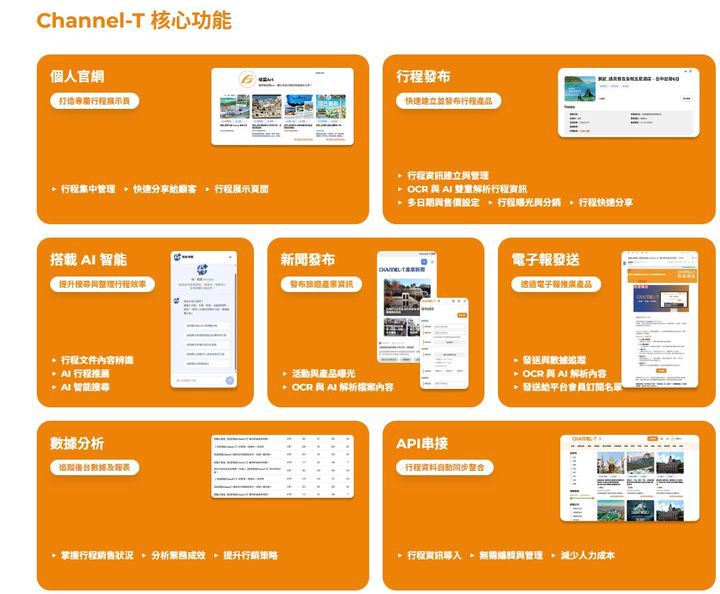Click the 電子報發送 card heading

tap(546, 260)
